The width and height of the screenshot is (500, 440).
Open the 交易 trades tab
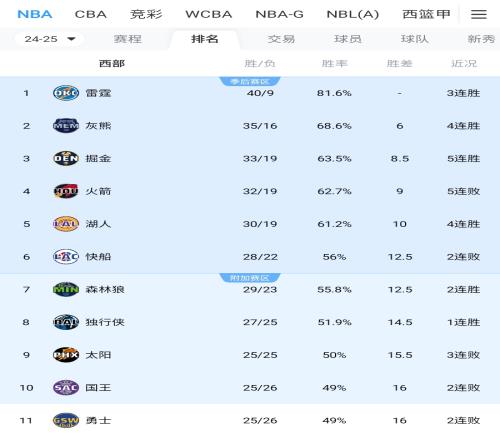click(281, 39)
